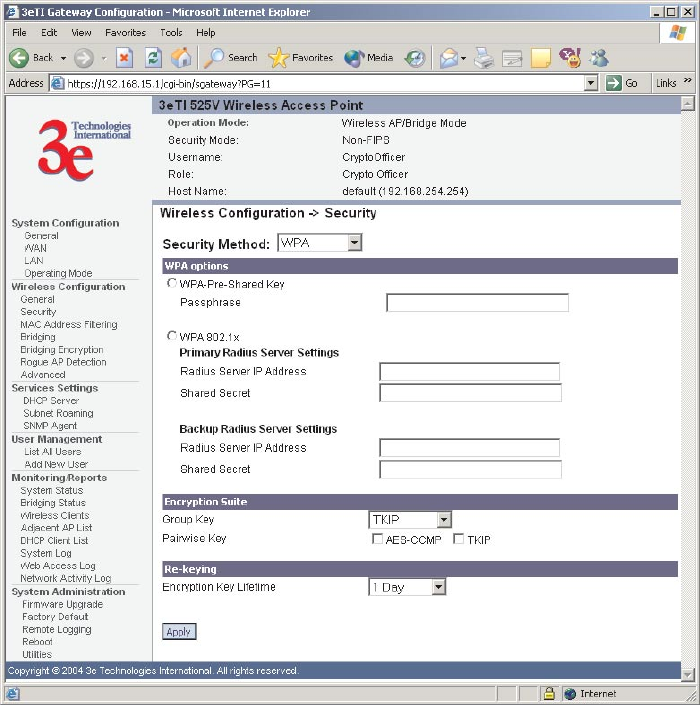700x705 pixels.
Task: Refresh the page using green arrows icon
Action: [x=153, y=58]
